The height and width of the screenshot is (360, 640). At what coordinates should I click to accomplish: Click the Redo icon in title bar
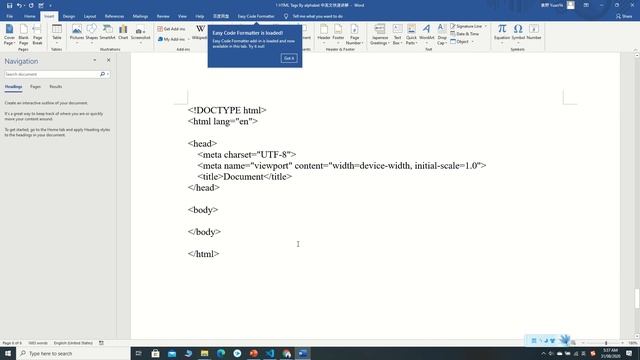[31, 5]
